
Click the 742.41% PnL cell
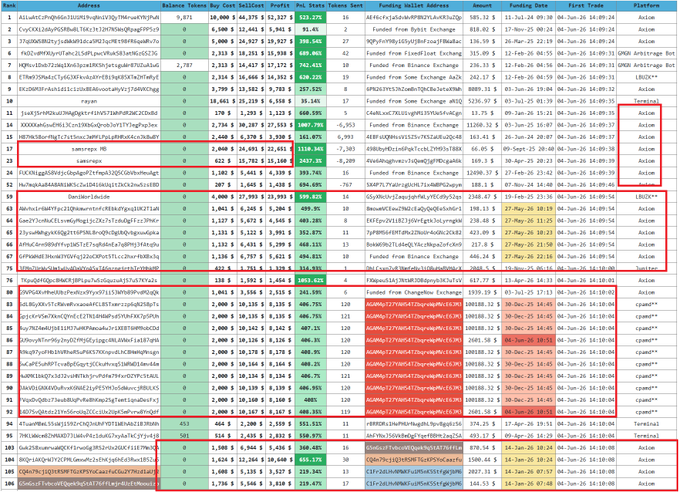[311, 65]
